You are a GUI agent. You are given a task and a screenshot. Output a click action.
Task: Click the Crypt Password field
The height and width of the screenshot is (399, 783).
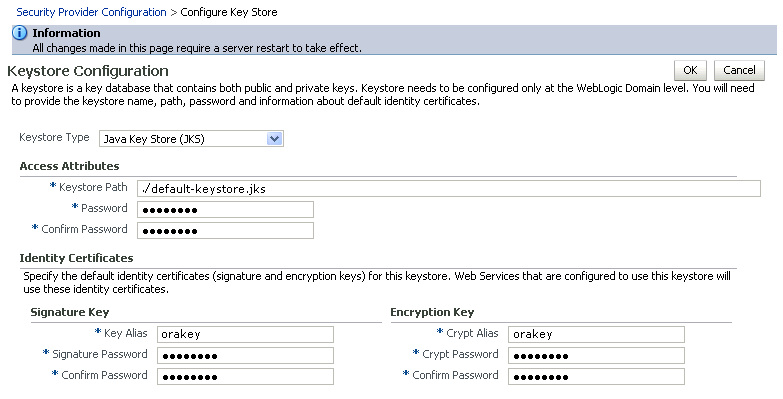tap(596, 356)
